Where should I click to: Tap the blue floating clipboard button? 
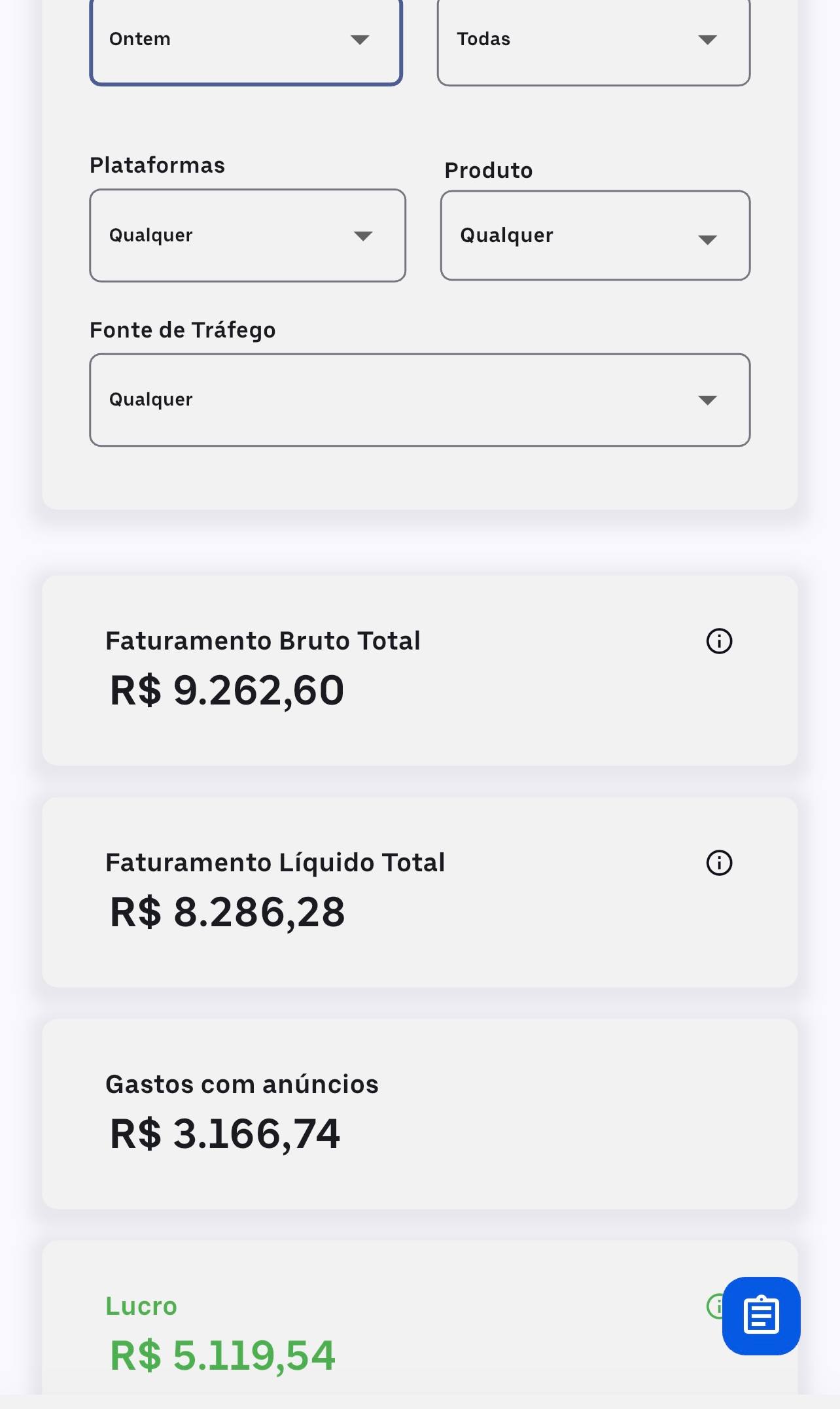click(x=761, y=1315)
